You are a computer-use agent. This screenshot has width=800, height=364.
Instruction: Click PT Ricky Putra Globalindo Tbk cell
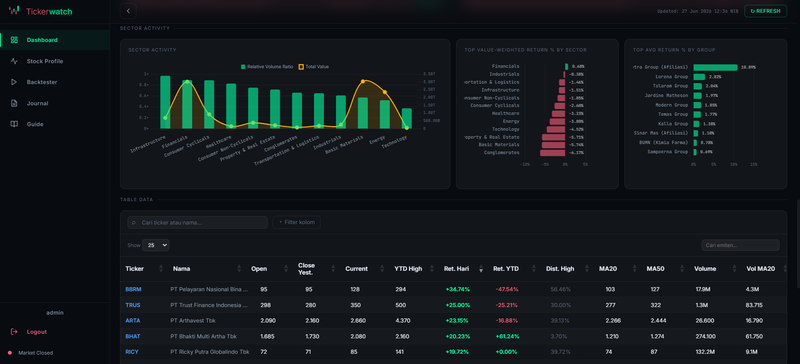coord(210,352)
